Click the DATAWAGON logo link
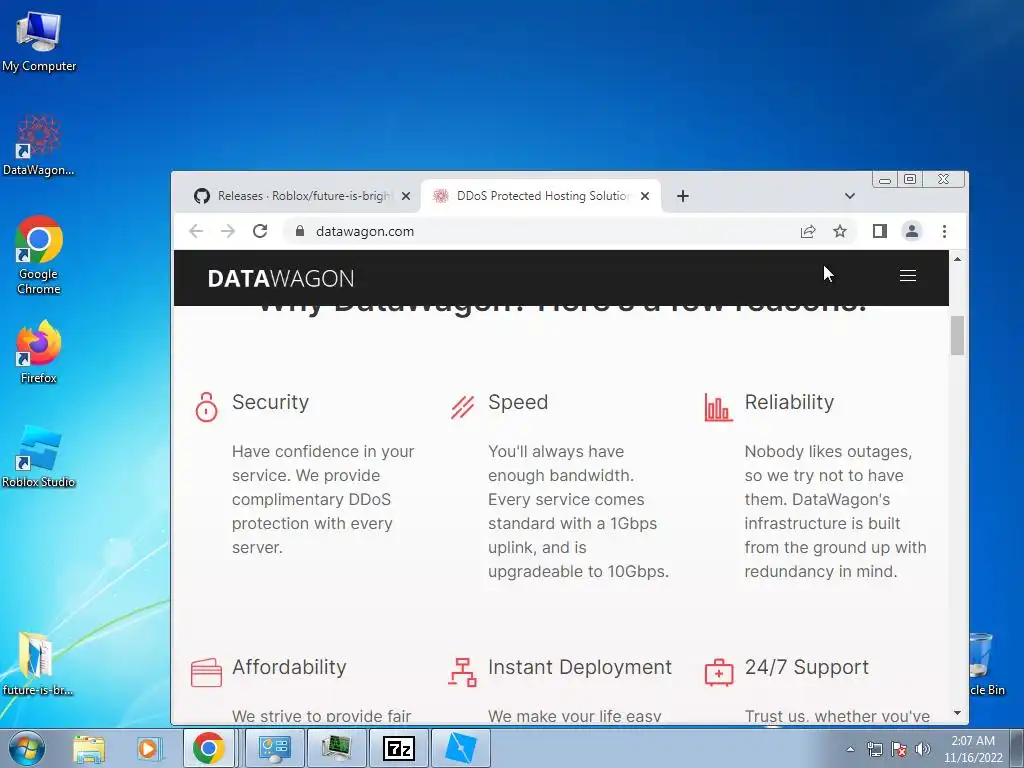The image size is (1024, 768). pyautogui.click(x=281, y=279)
